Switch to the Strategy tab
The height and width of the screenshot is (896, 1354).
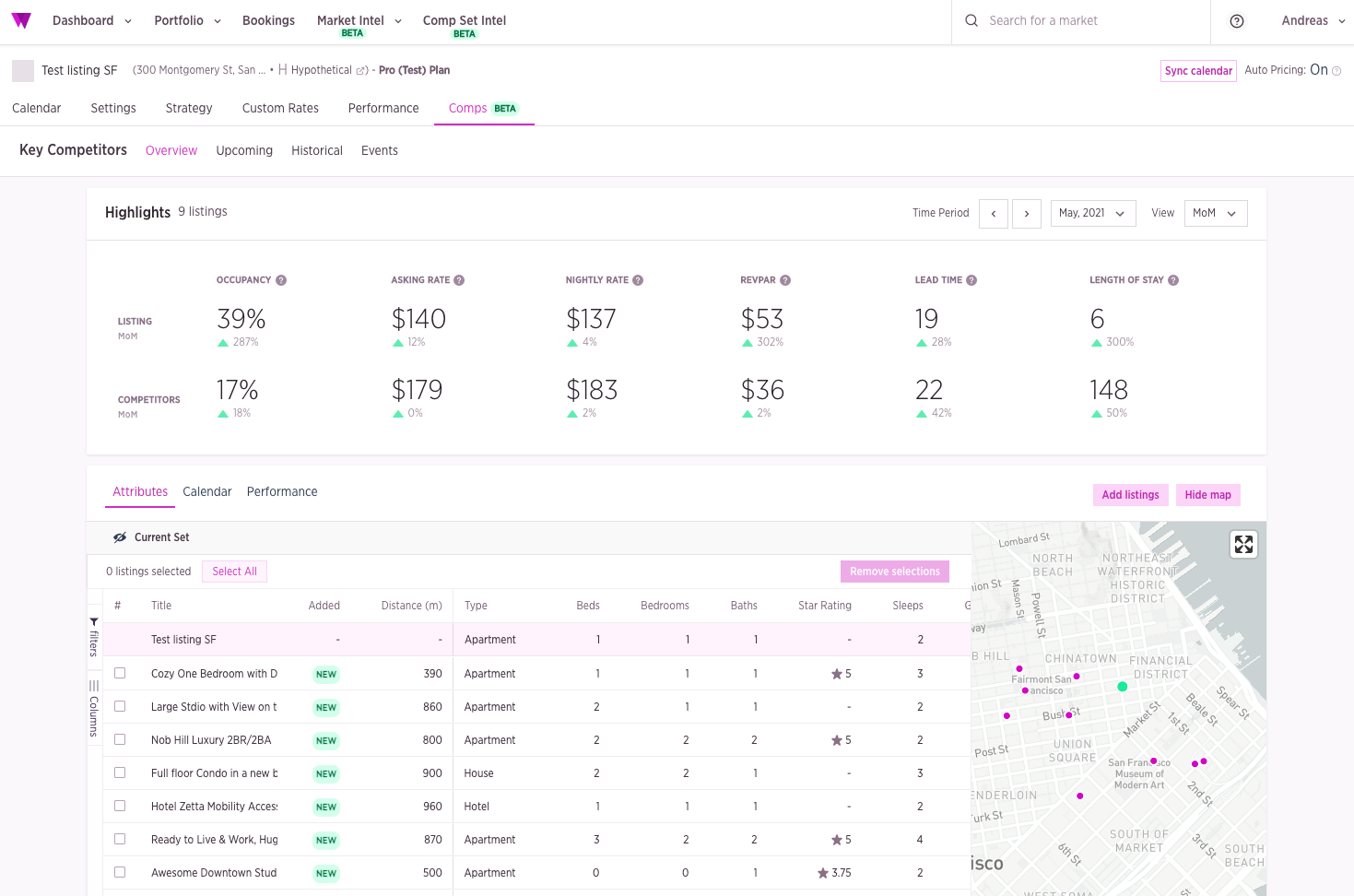(189, 109)
